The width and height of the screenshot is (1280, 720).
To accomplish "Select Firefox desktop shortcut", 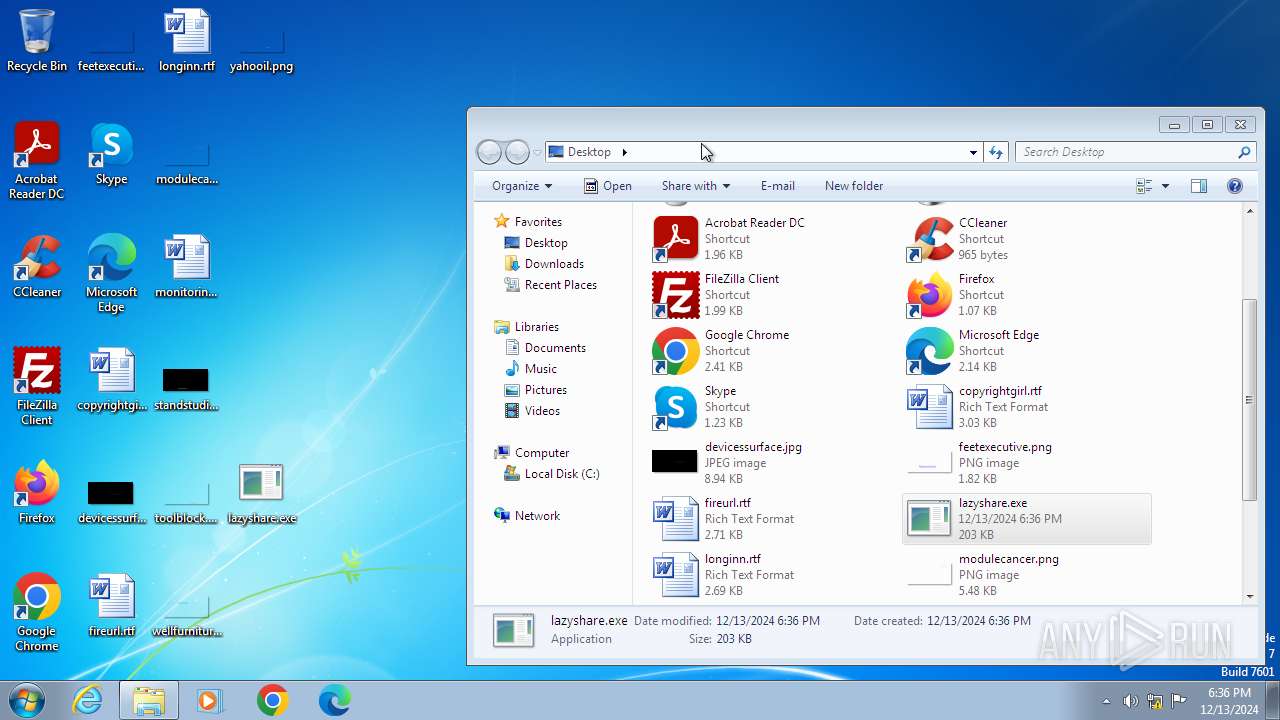I will 37,493.
